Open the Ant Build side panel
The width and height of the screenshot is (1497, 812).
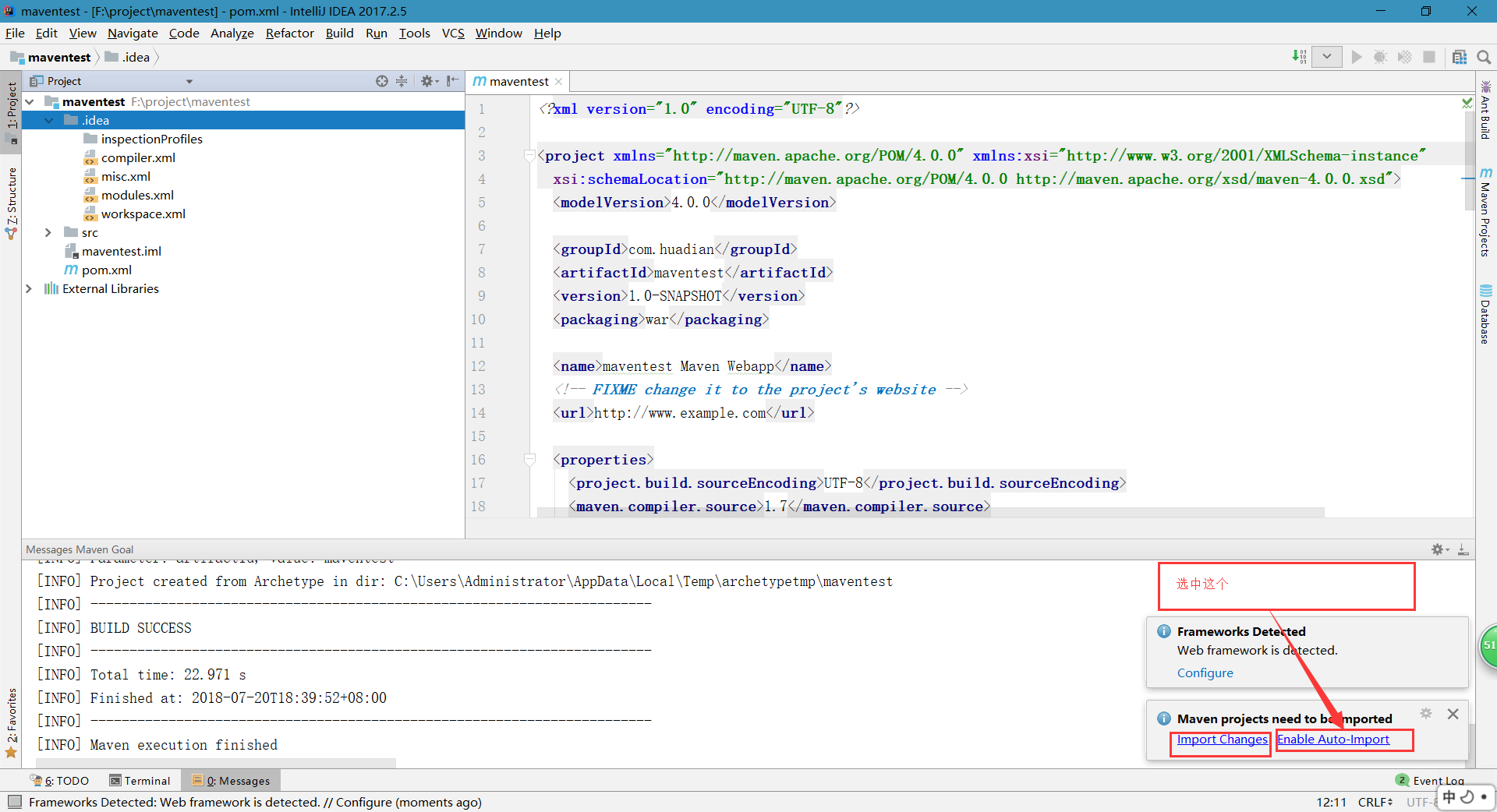pyautogui.click(x=1486, y=110)
